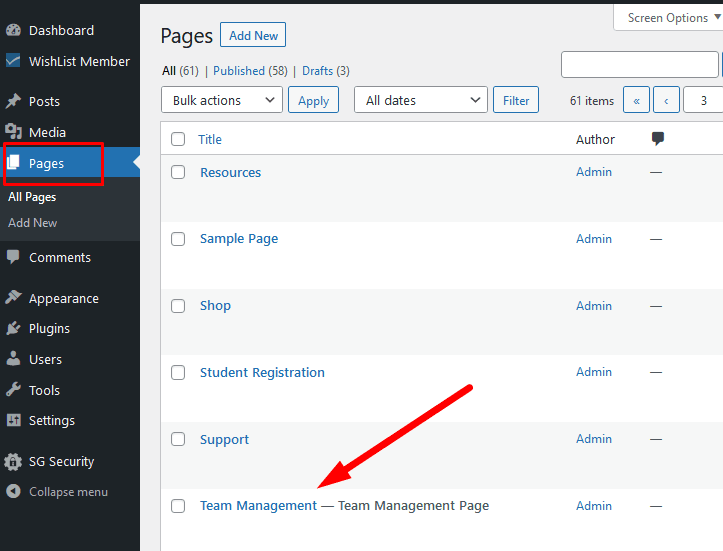
Task: Go to first page of results
Action: [636, 100]
